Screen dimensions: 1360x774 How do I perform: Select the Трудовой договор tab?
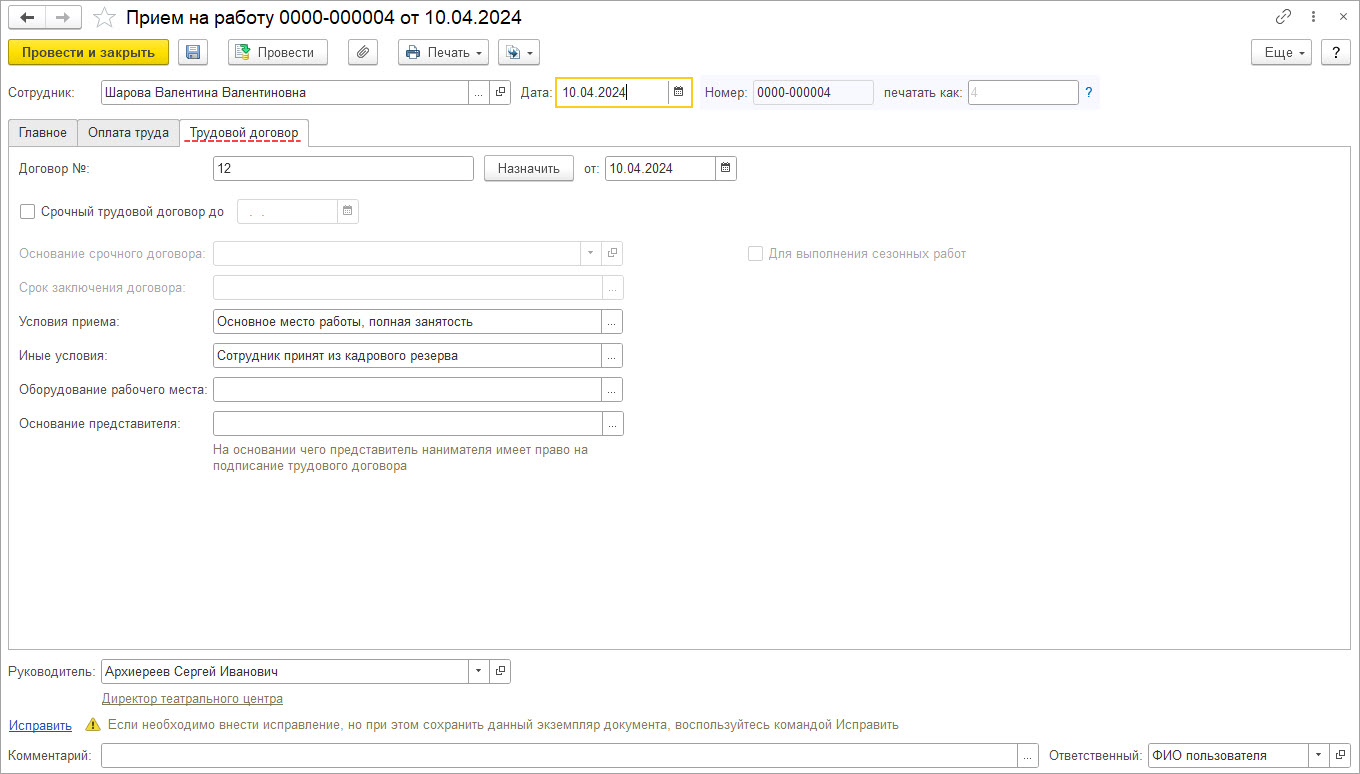[x=244, y=133]
